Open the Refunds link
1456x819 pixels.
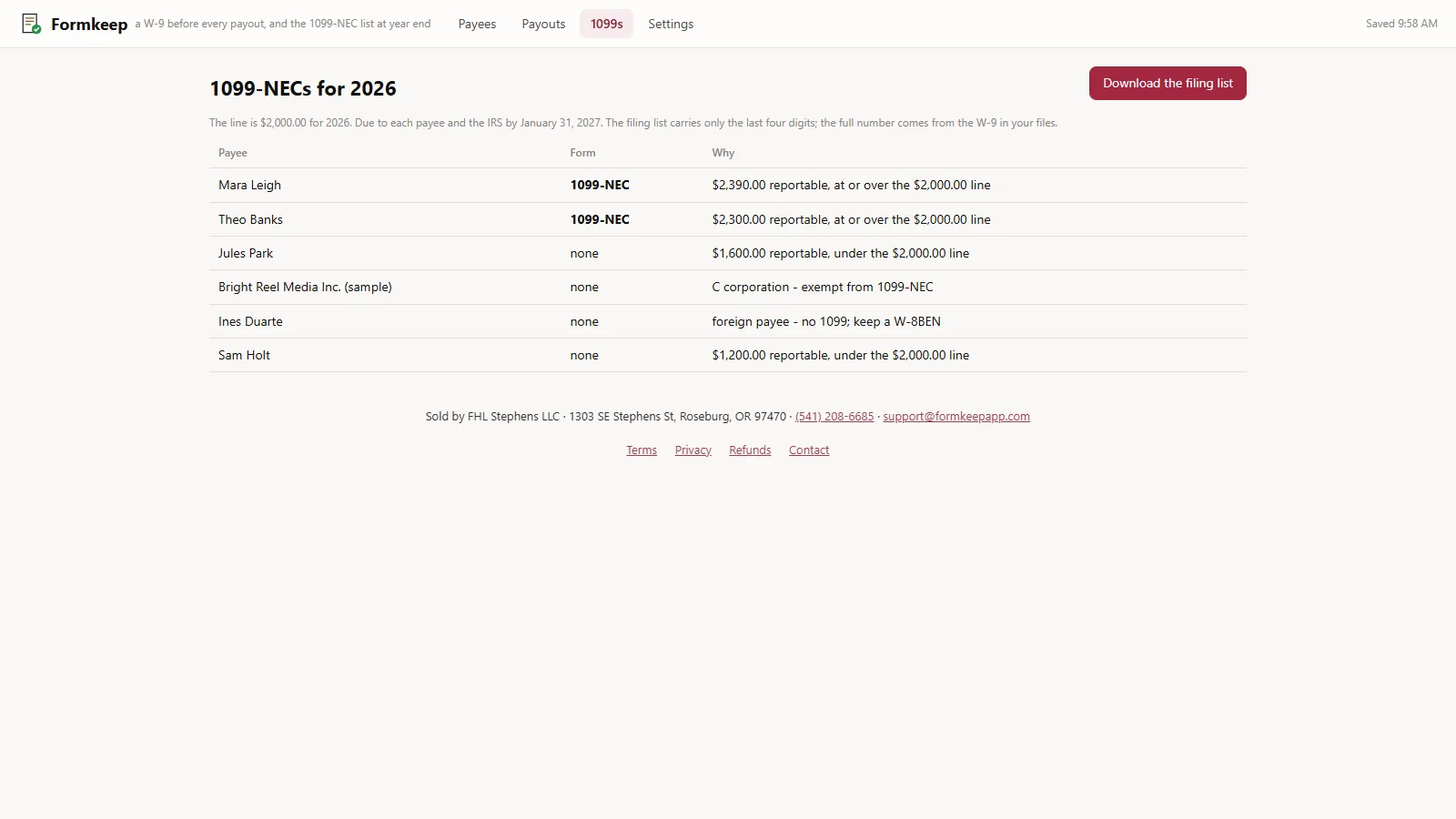pyautogui.click(x=750, y=450)
